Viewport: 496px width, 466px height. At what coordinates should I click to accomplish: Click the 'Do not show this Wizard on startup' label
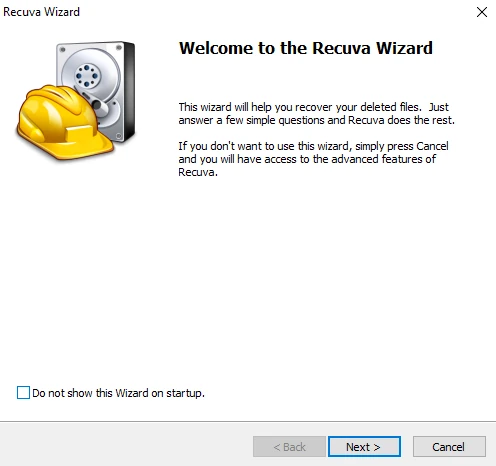tap(118, 393)
